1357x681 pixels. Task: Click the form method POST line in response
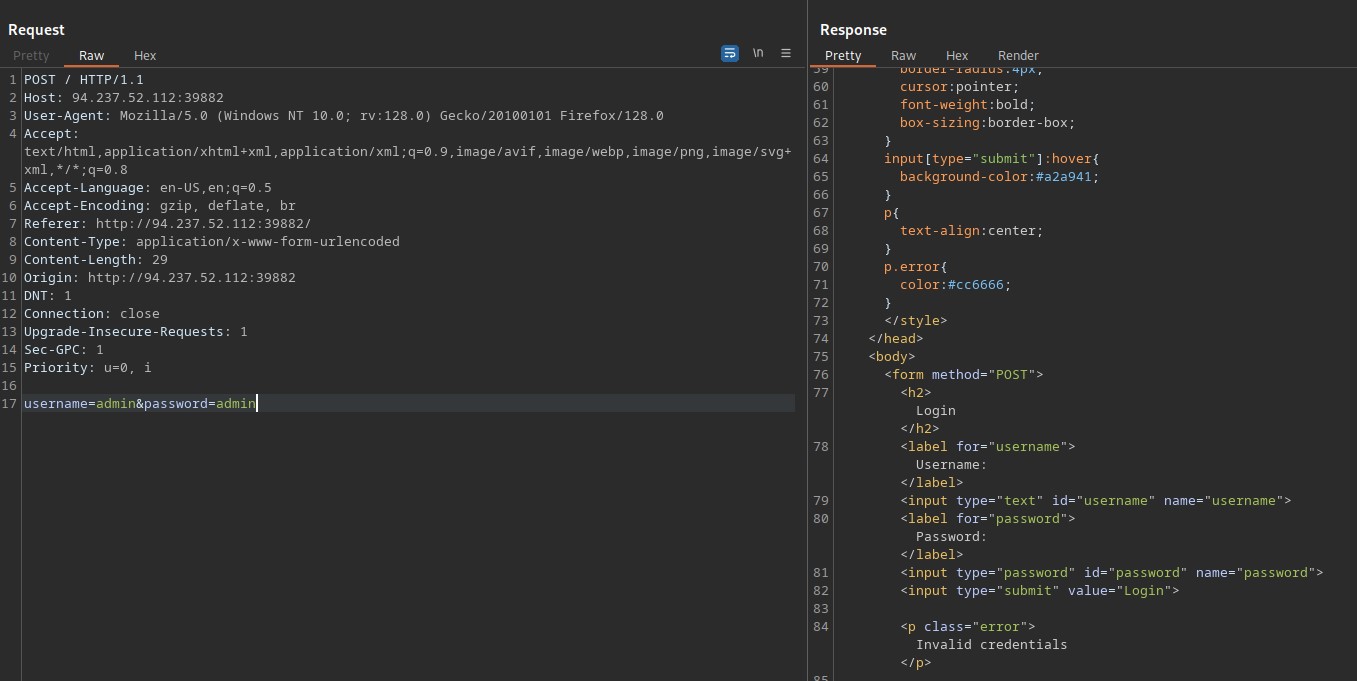963,374
